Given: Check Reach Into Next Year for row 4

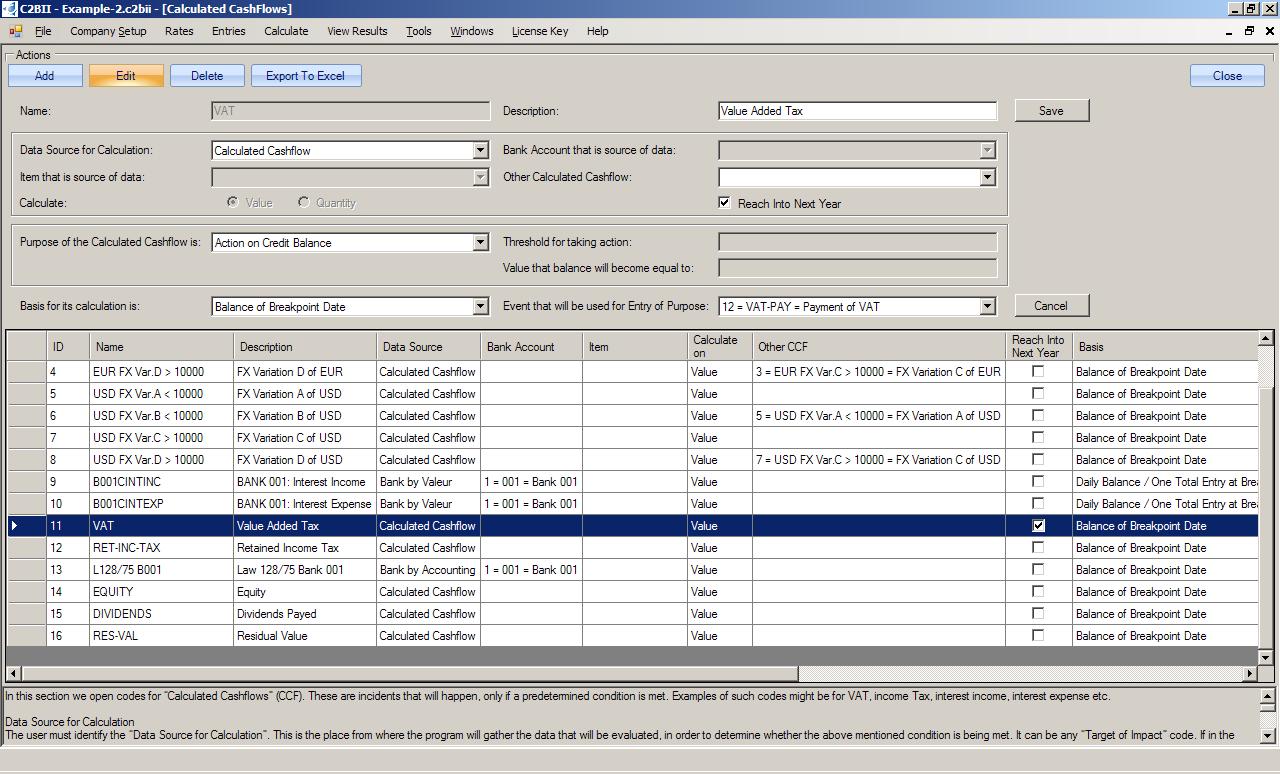Looking at the screenshot, I should coord(1038,371).
